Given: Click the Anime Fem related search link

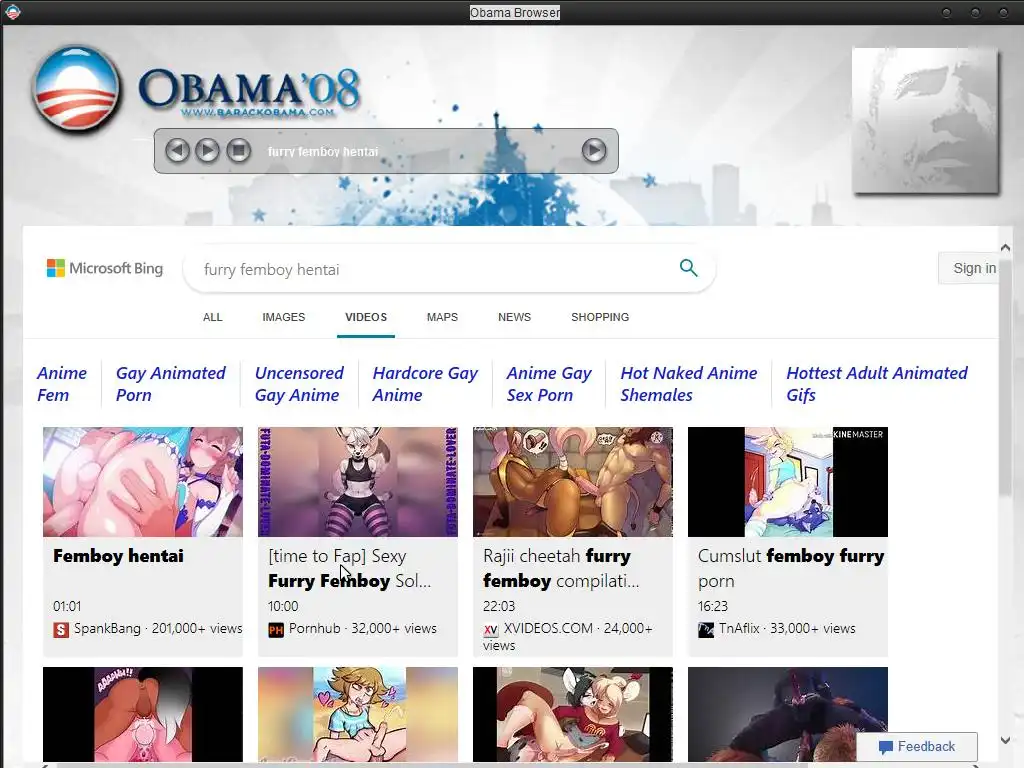Looking at the screenshot, I should tap(62, 384).
